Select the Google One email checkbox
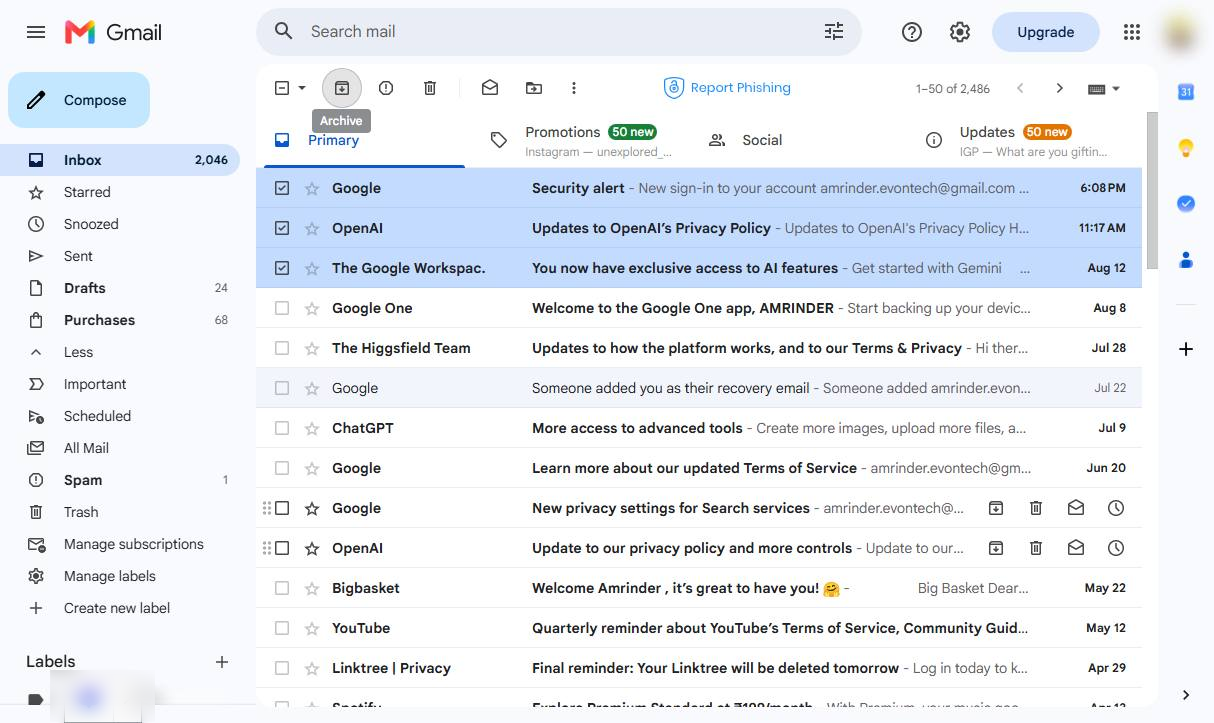The image size is (1214, 723). (282, 308)
